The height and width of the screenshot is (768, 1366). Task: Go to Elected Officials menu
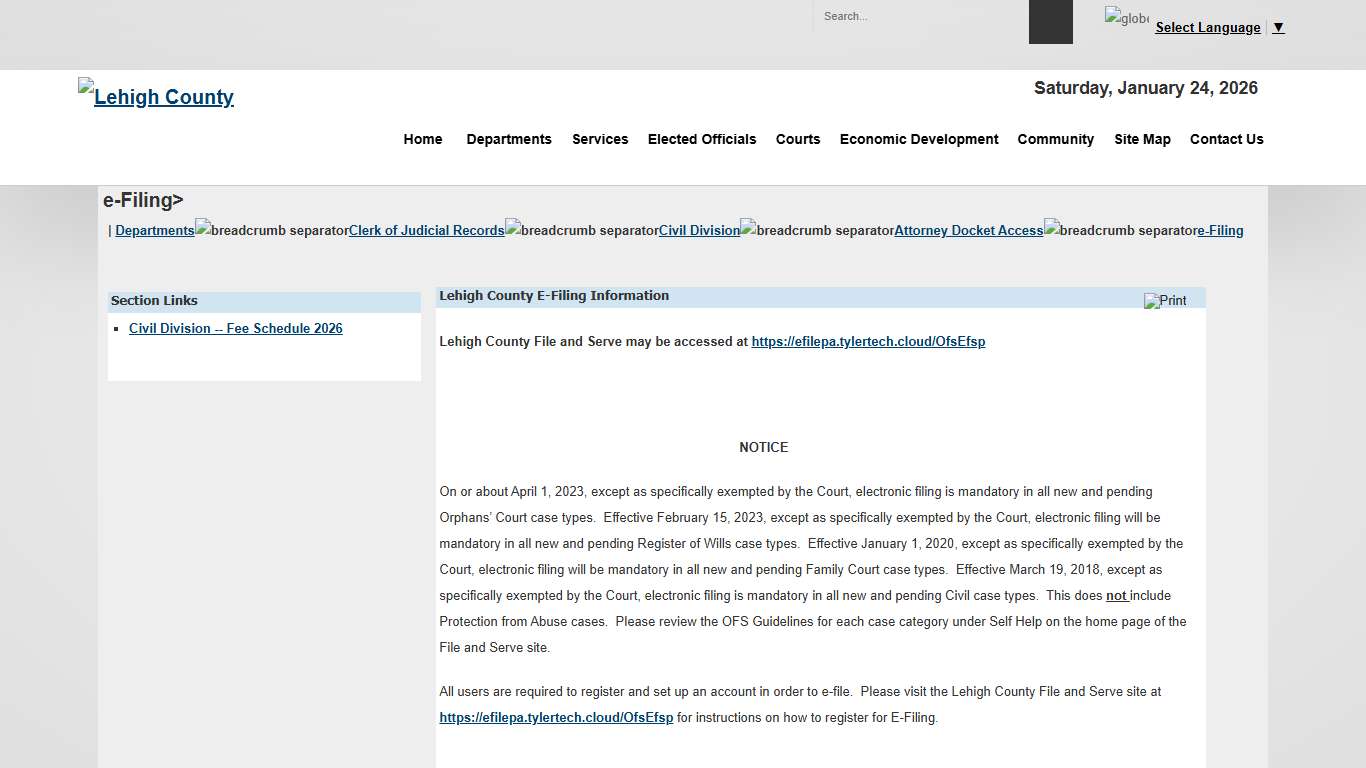701,139
